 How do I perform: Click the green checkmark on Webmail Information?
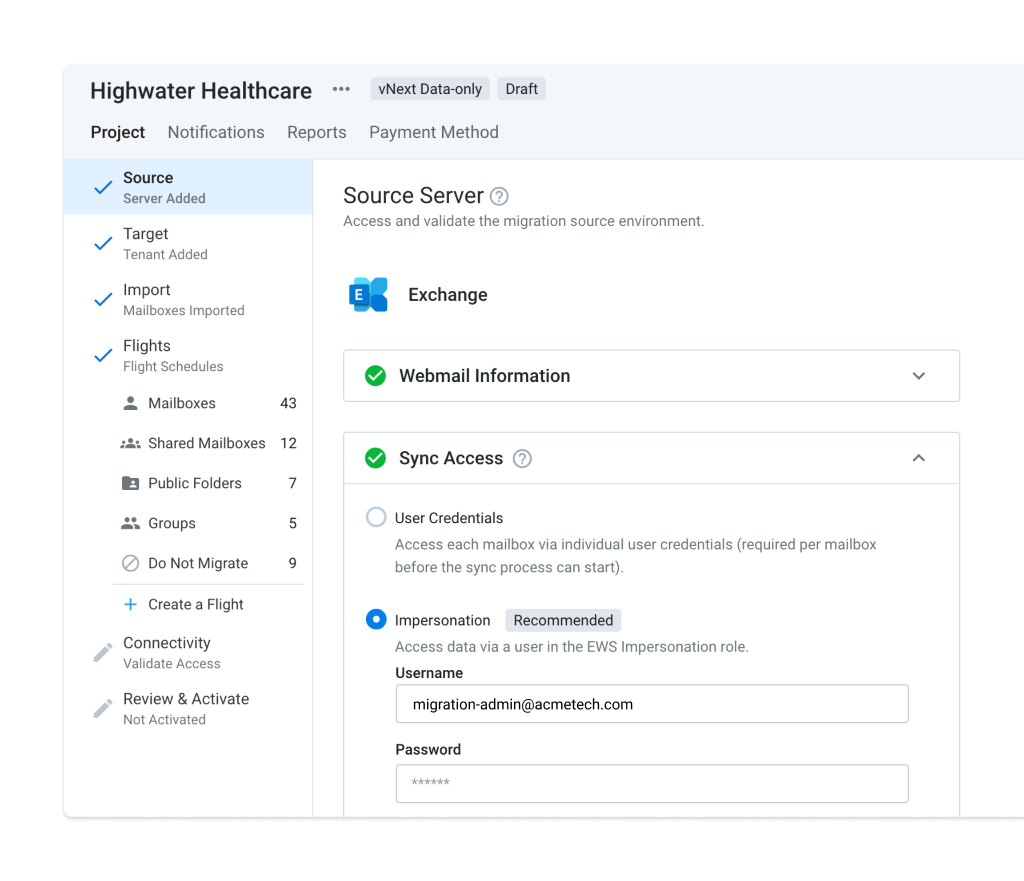(376, 376)
